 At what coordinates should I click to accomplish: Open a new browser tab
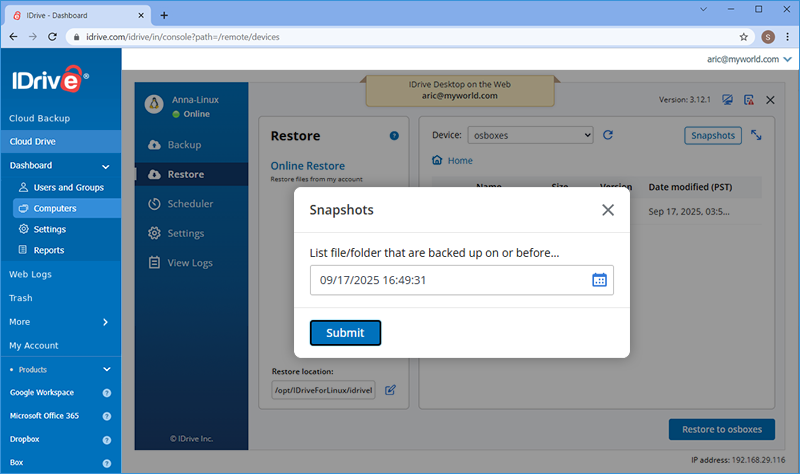tap(164, 15)
